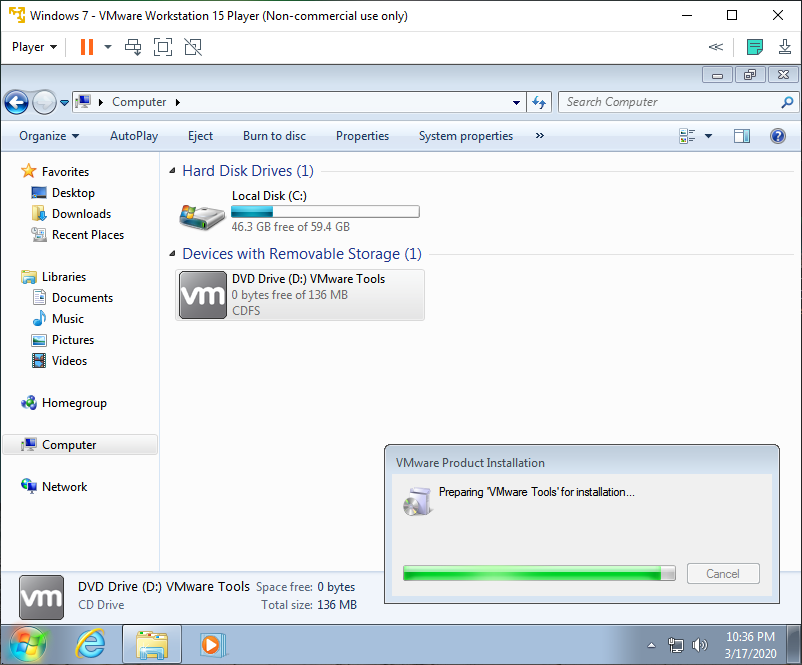Open Properties from the command bar
Image resolution: width=802 pixels, height=665 pixels.
(x=362, y=136)
